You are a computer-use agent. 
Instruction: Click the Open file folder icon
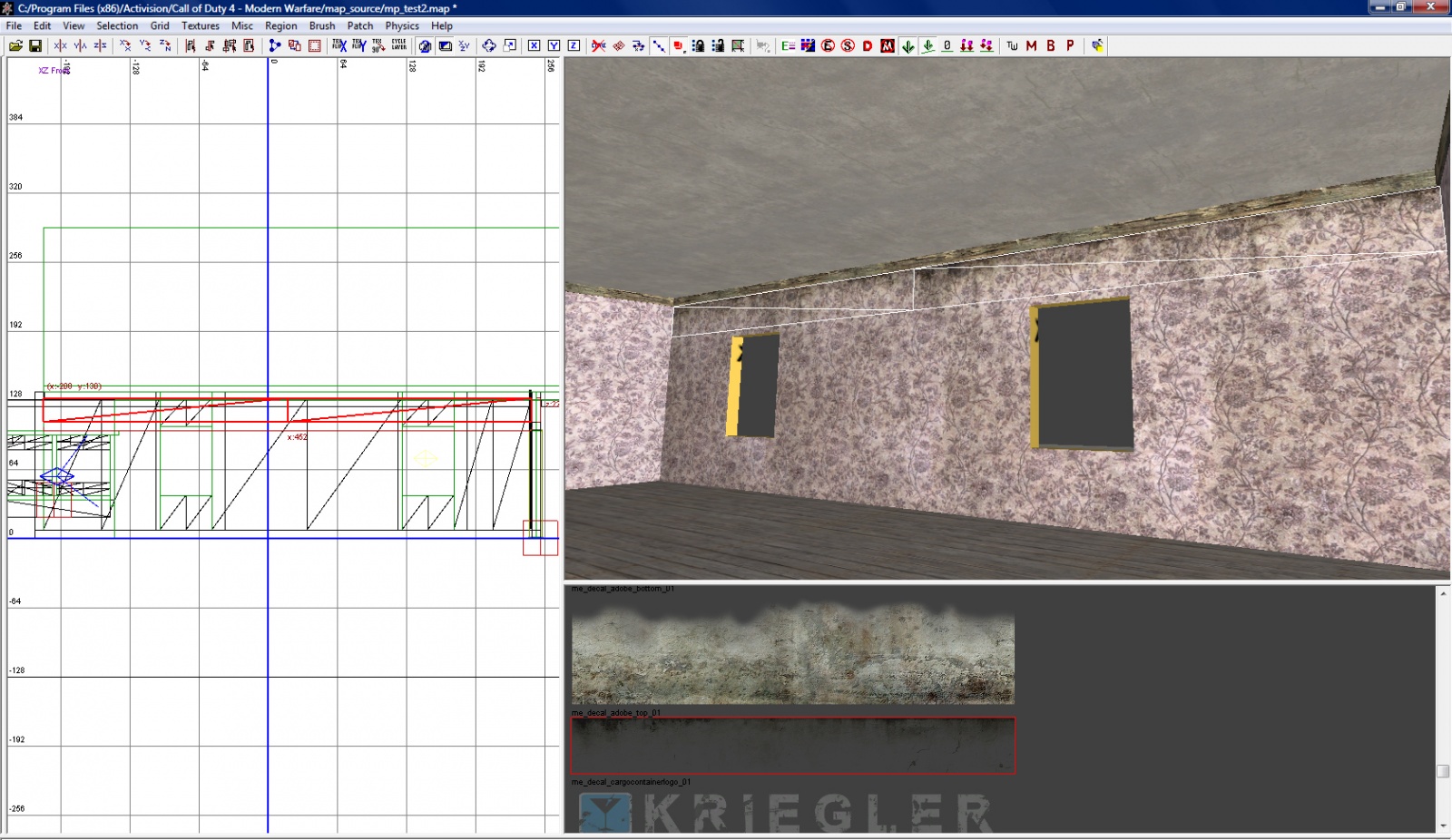(15, 46)
